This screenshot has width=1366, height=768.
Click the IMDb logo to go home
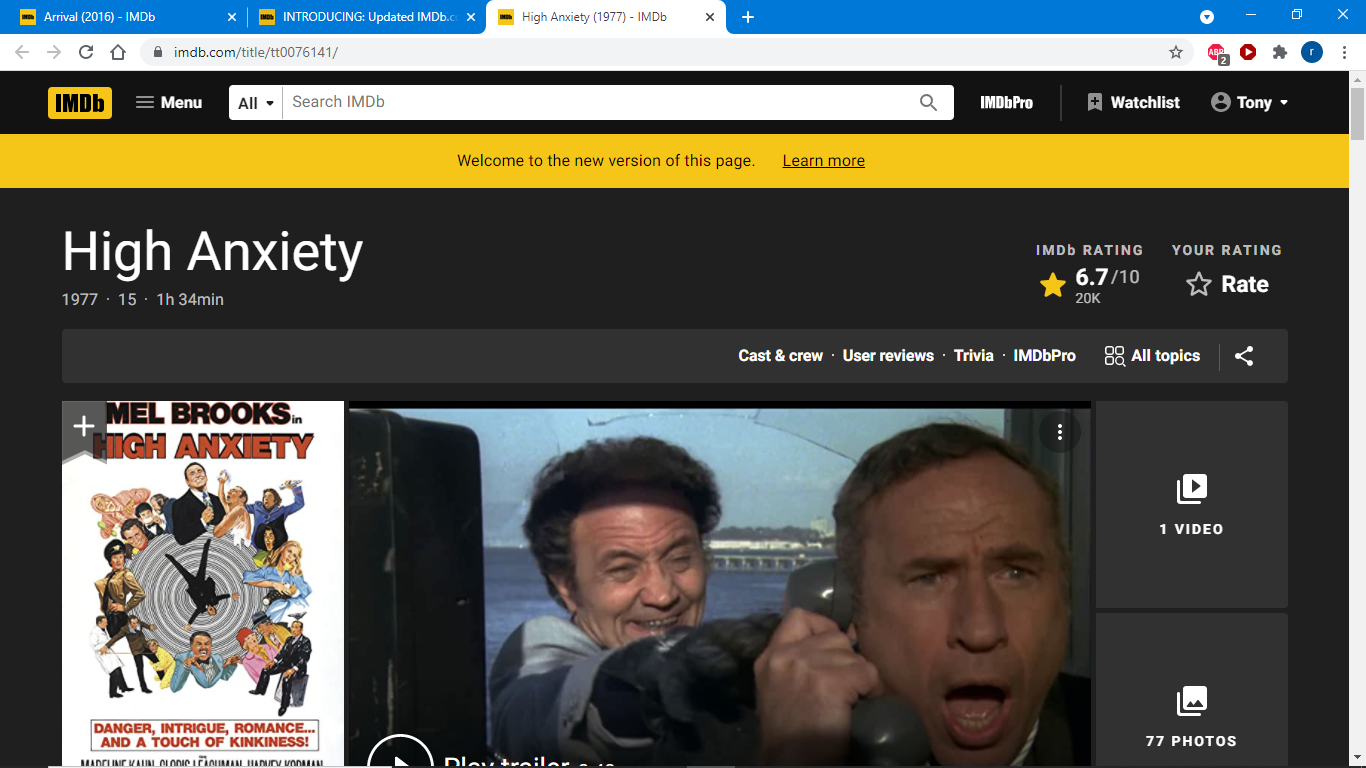coord(80,103)
